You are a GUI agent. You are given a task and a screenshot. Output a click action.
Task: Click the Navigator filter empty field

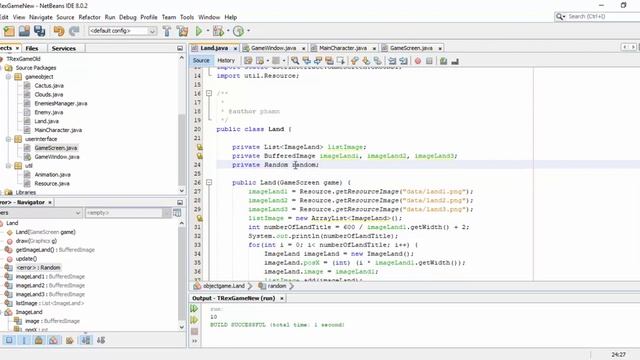tap(123, 213)
